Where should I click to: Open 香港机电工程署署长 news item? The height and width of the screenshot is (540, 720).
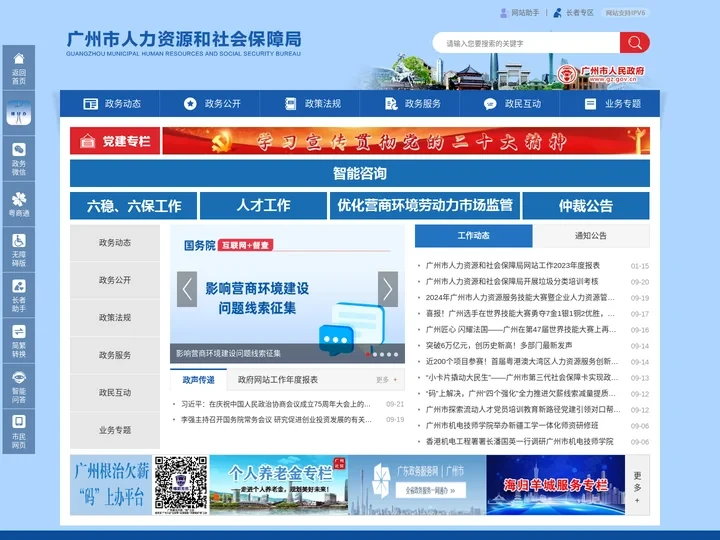[x=519, y=441]
